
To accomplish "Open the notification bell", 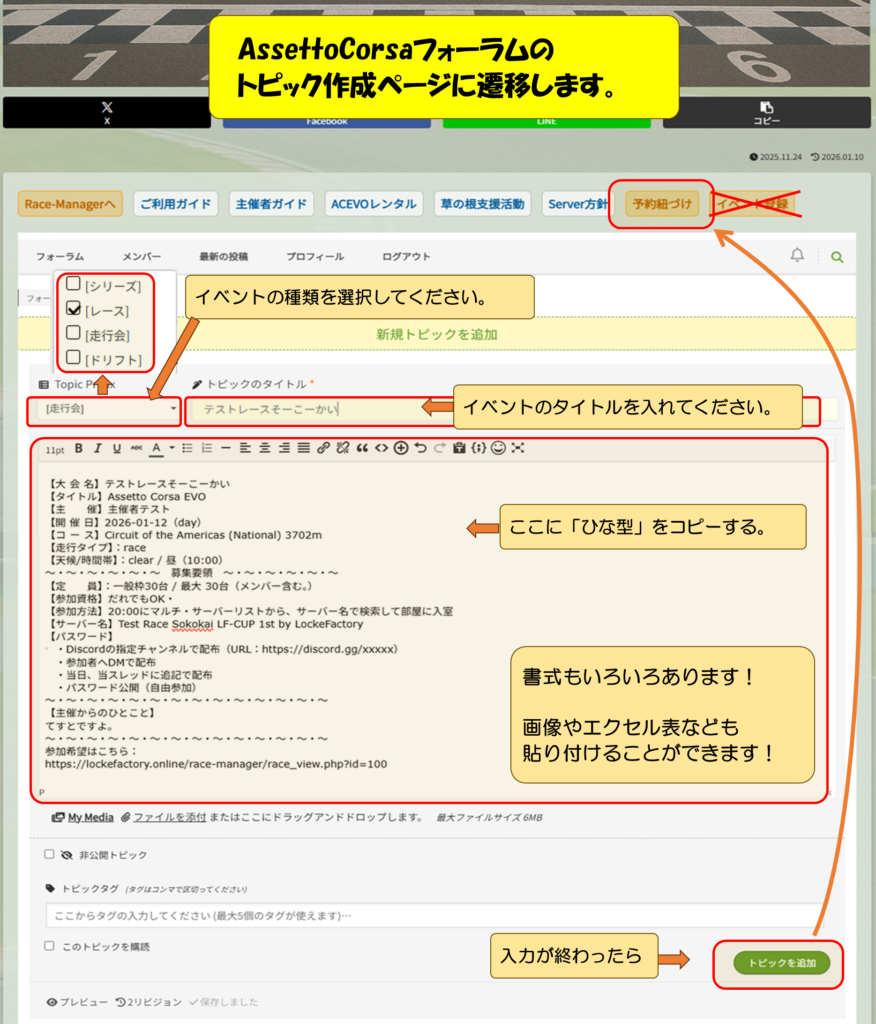I will [797, 256].
